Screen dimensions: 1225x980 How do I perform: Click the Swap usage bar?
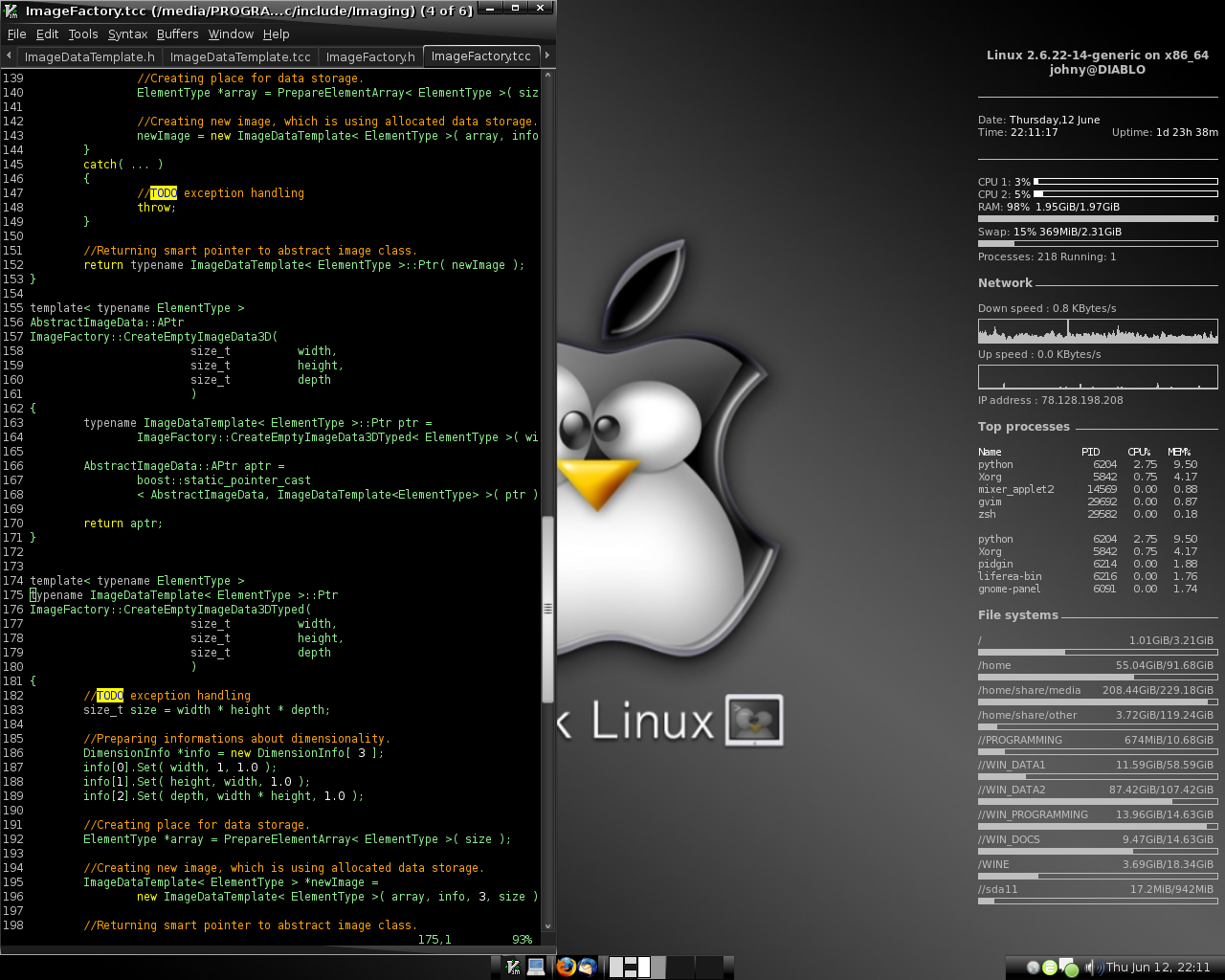coord(1098,243)
